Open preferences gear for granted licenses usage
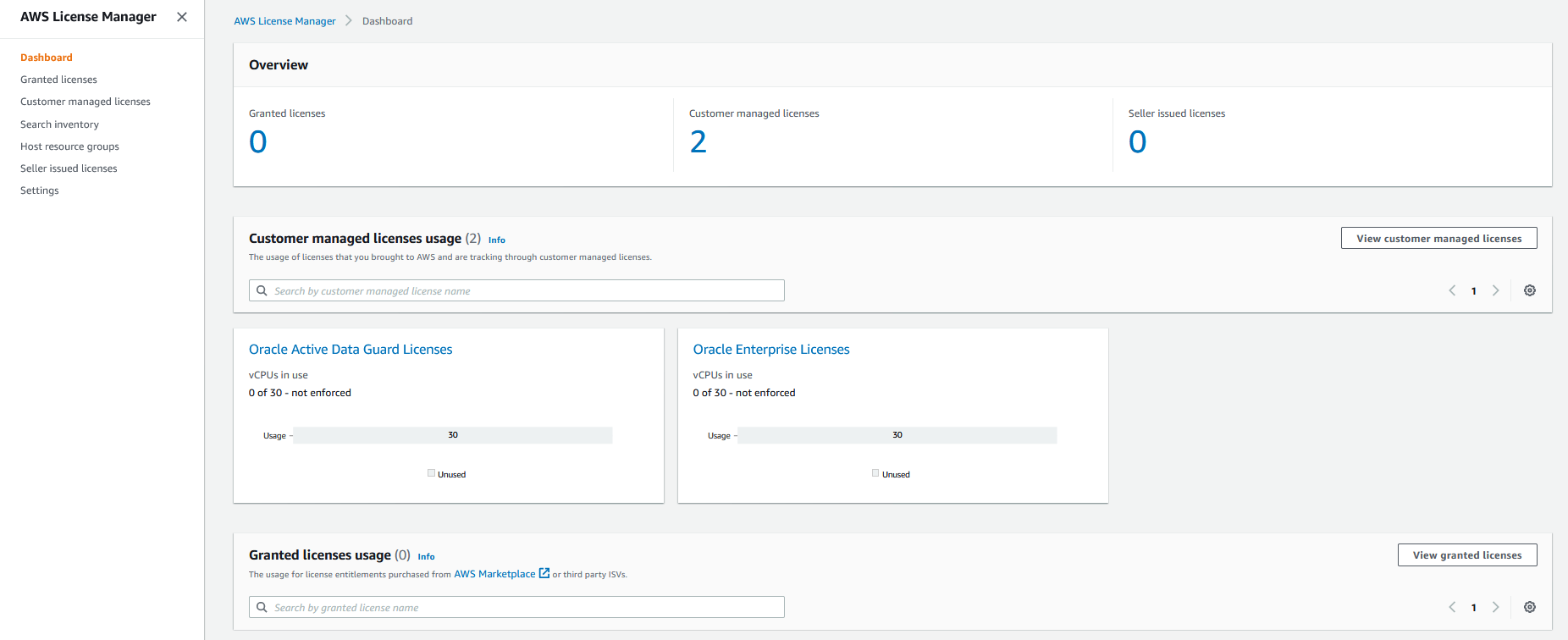1568x640 pixels. pos(1530,607)
